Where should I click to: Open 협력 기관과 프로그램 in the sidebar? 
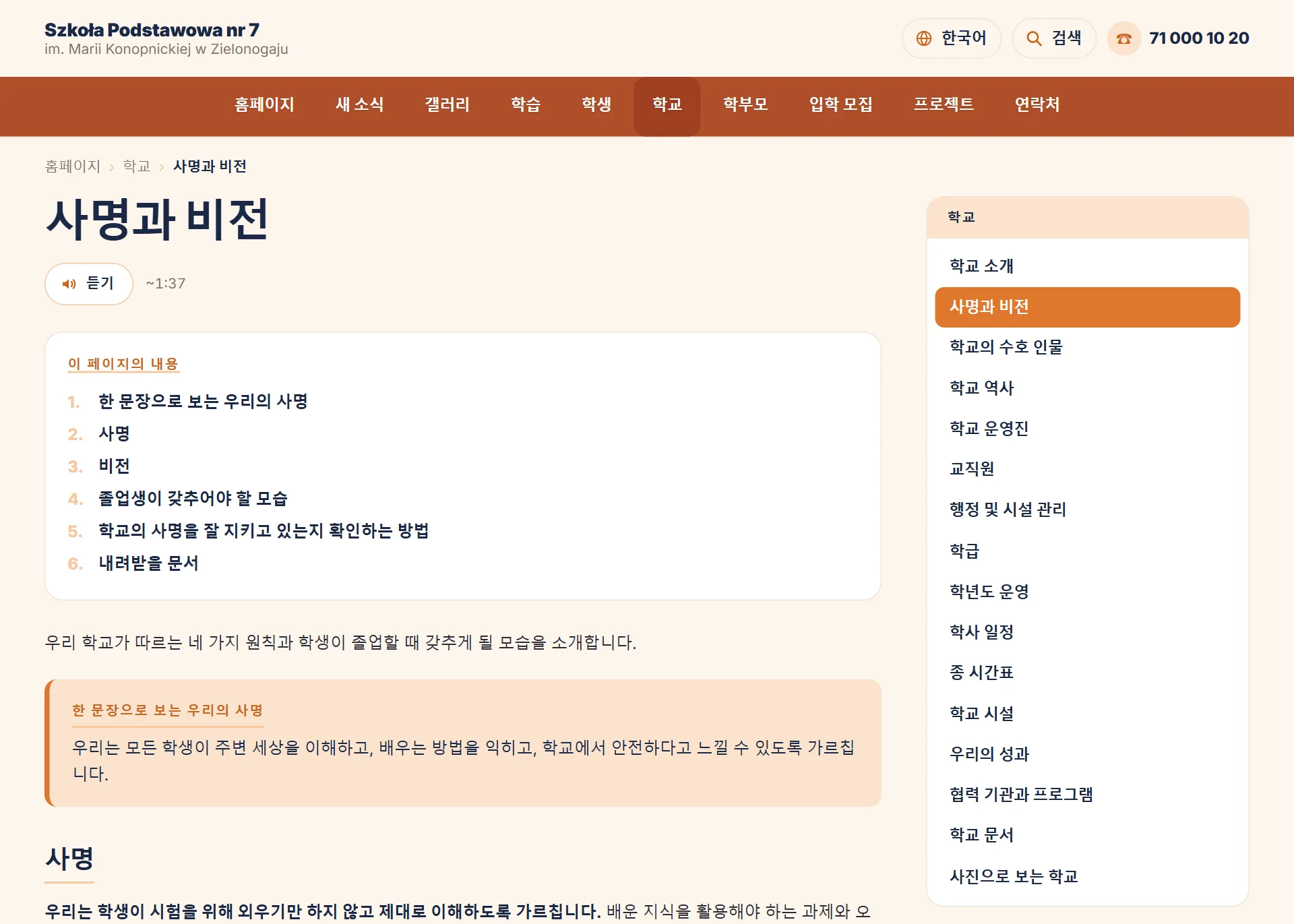click(x=1087, y=795)
